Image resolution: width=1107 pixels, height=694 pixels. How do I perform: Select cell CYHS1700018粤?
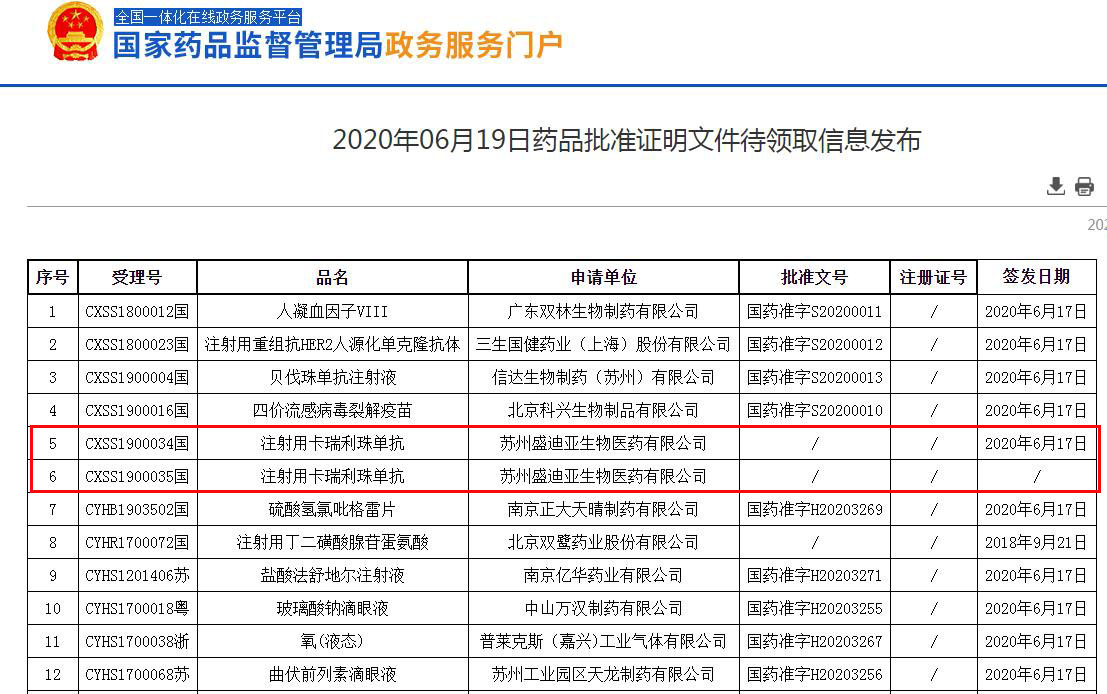[x=137, y=609]
